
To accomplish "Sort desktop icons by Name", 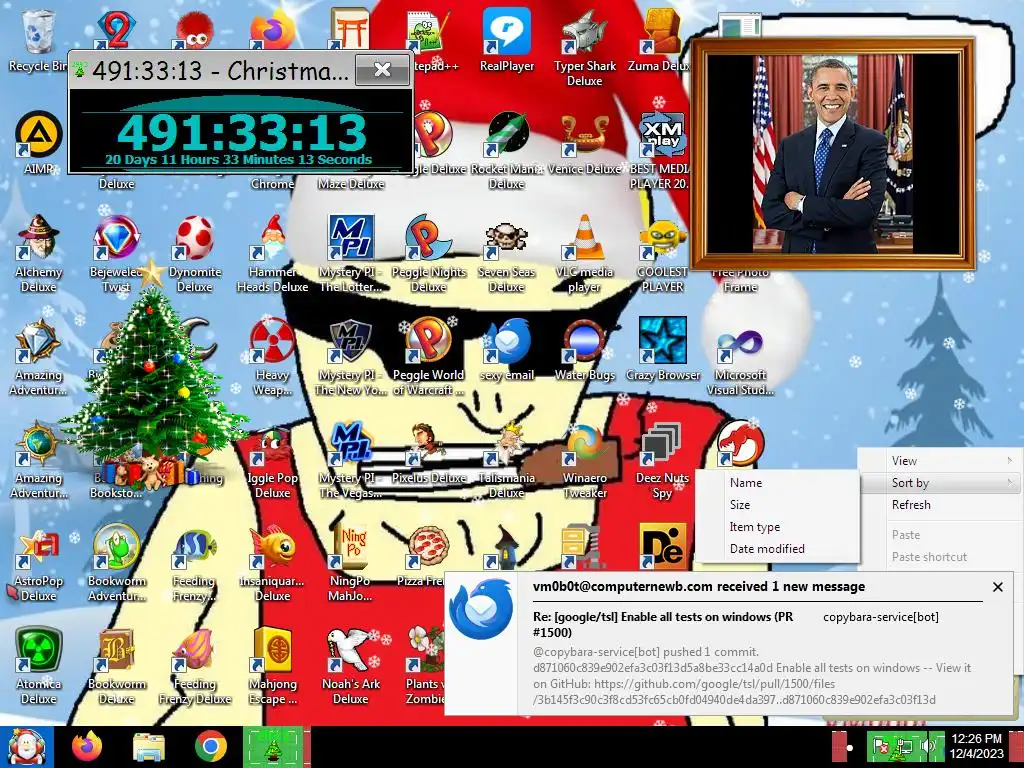I will [x=777, y=483].
